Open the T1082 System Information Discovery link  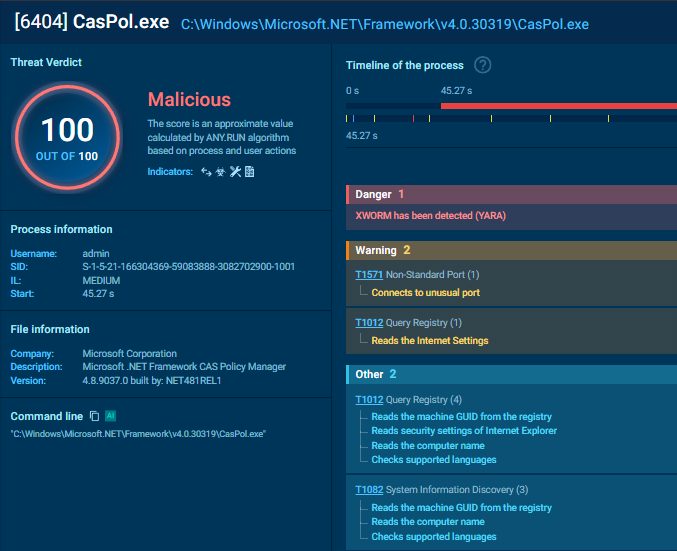369,490
